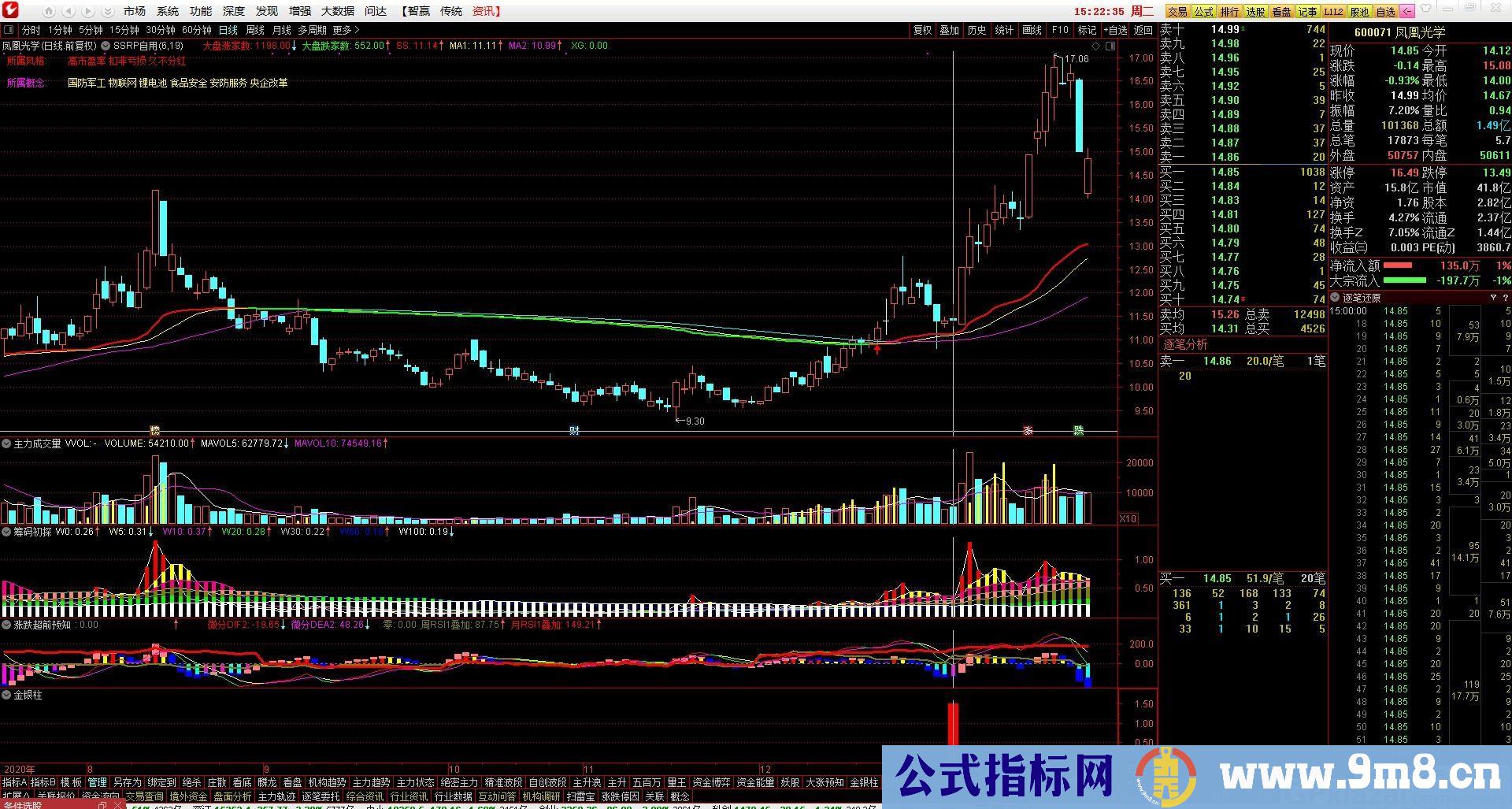This screenshot has height=809, width=1512.
Task: Switch chart to 5分钟 period
Action: tap(91, 30)
